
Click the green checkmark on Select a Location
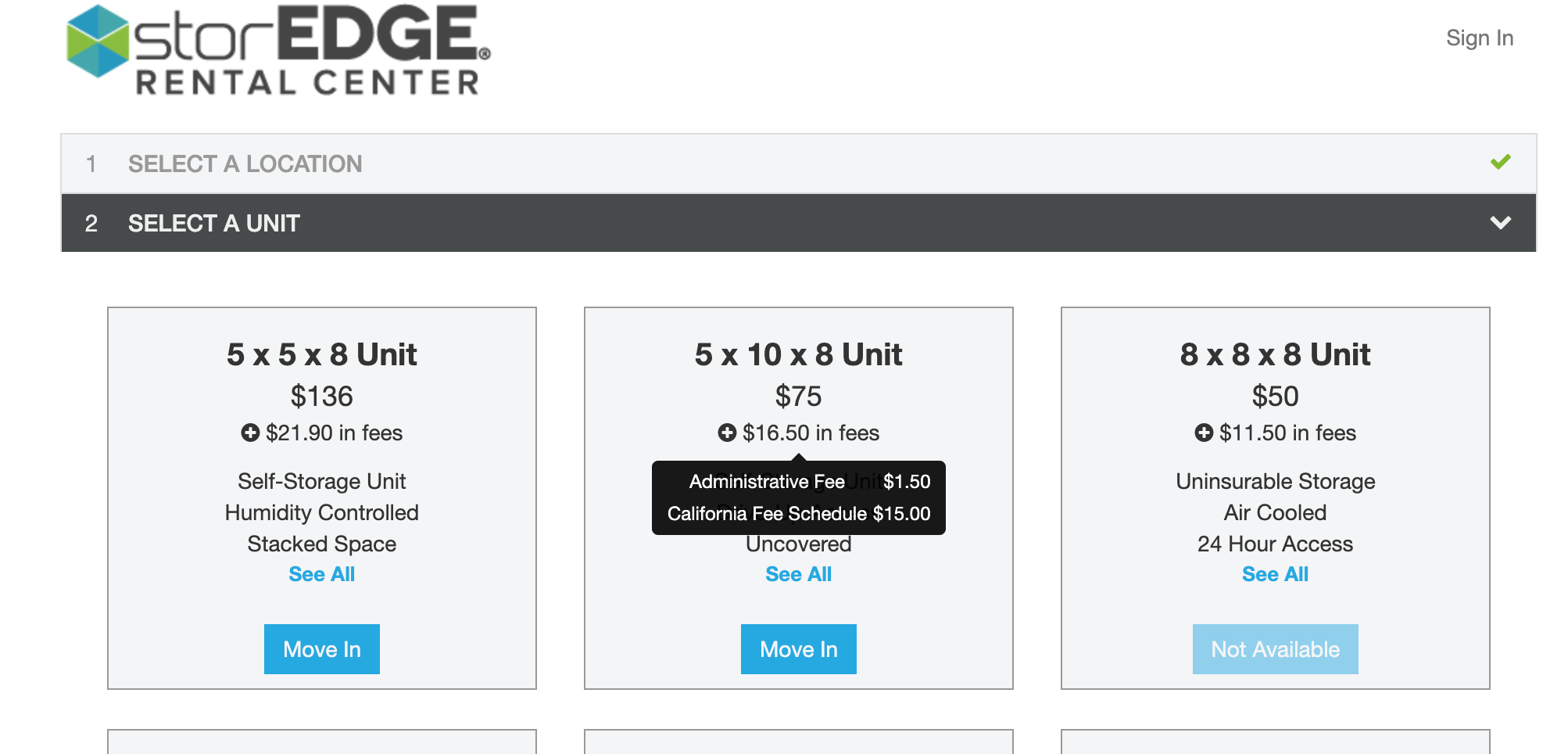[1500, 162]
